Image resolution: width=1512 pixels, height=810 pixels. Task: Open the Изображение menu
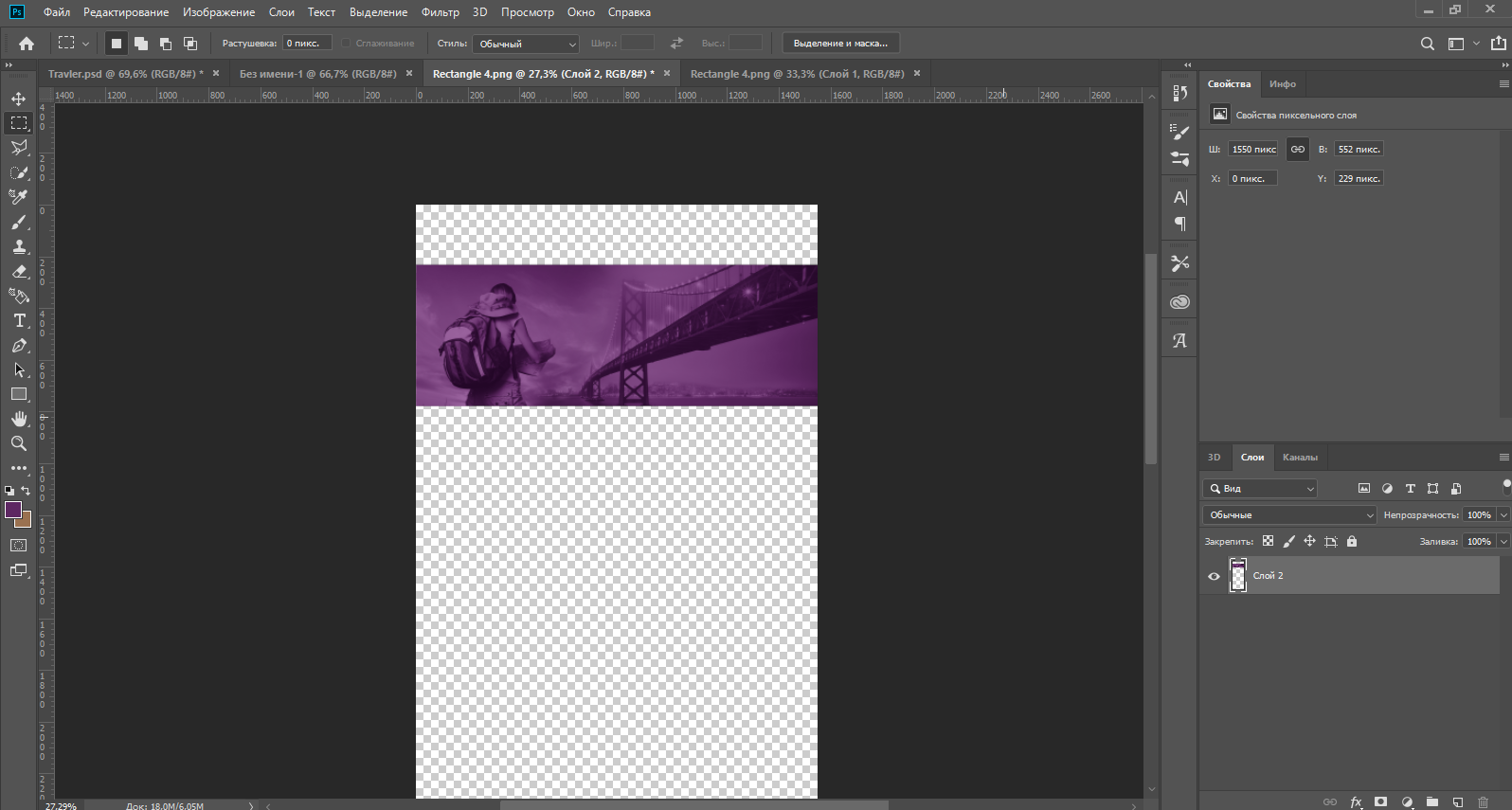pos(219,12)
